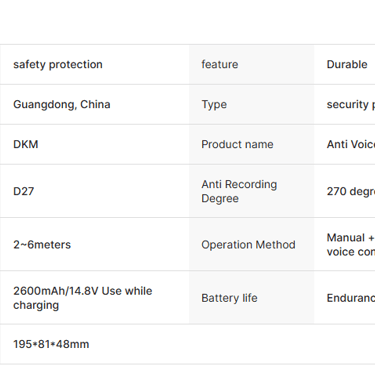Select the '270 degree' value text
Screen dimensions: 375x366
pyautogui.click(x=351, y=191)
